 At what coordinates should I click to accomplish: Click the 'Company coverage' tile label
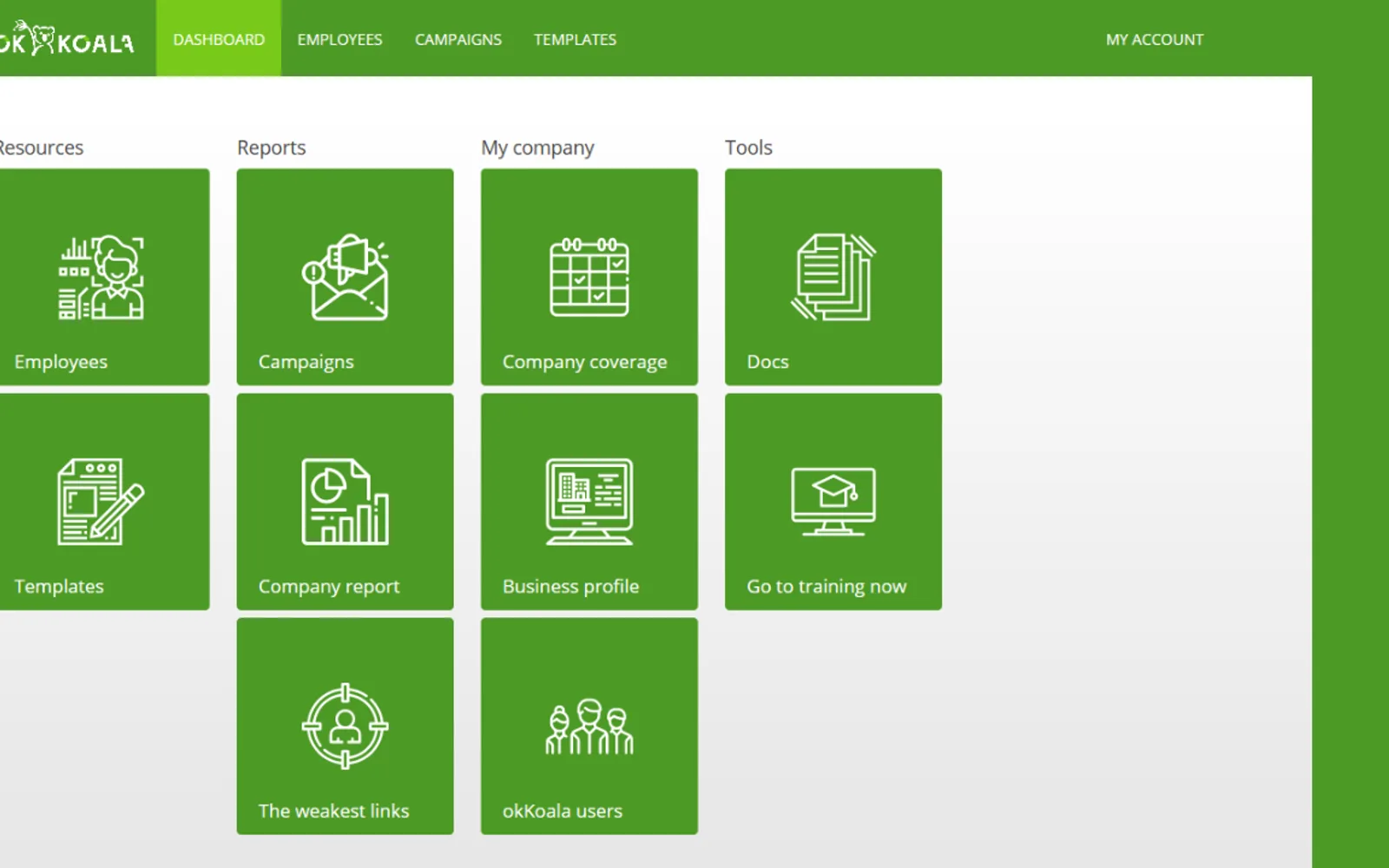[585, 362]
